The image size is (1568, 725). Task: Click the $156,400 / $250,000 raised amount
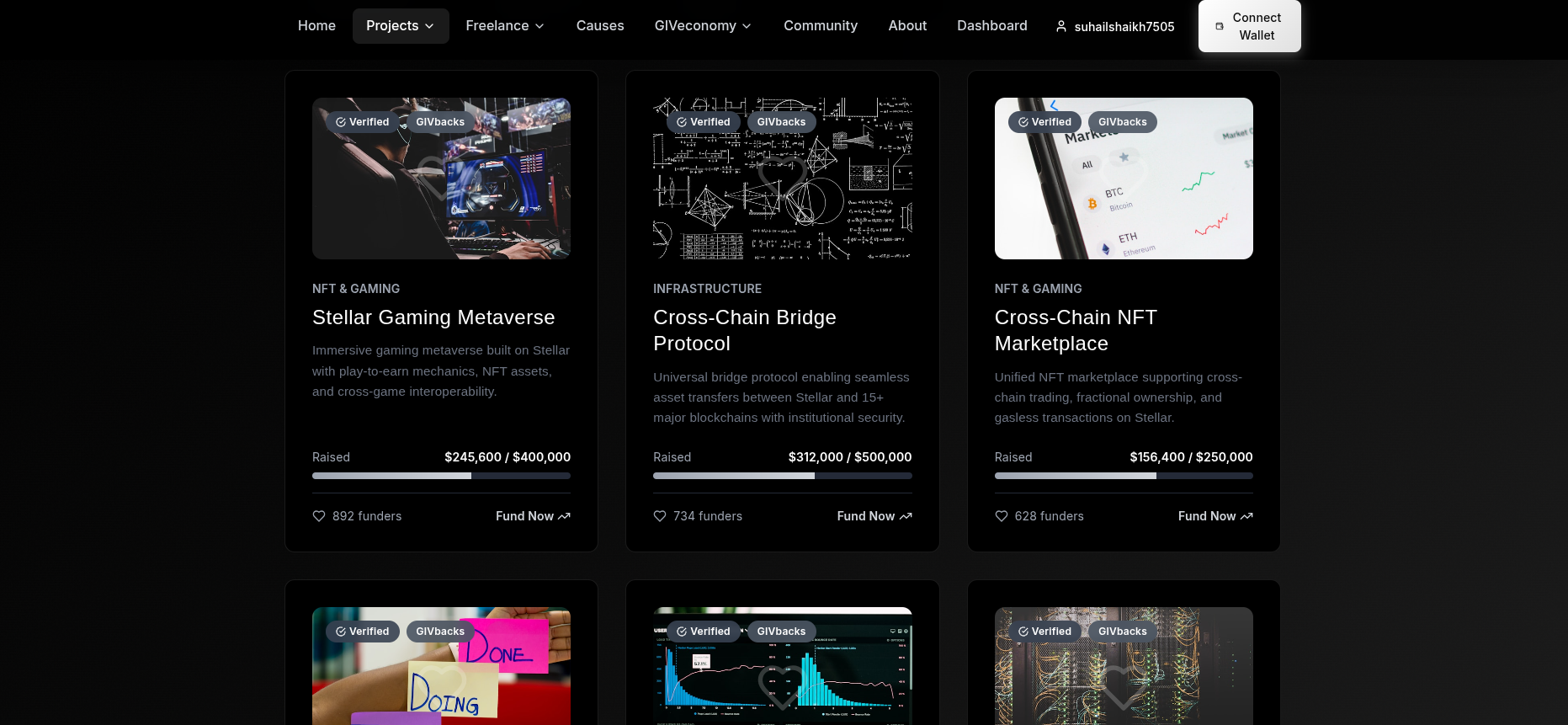pyautogui.click(x=1191, y=457)
